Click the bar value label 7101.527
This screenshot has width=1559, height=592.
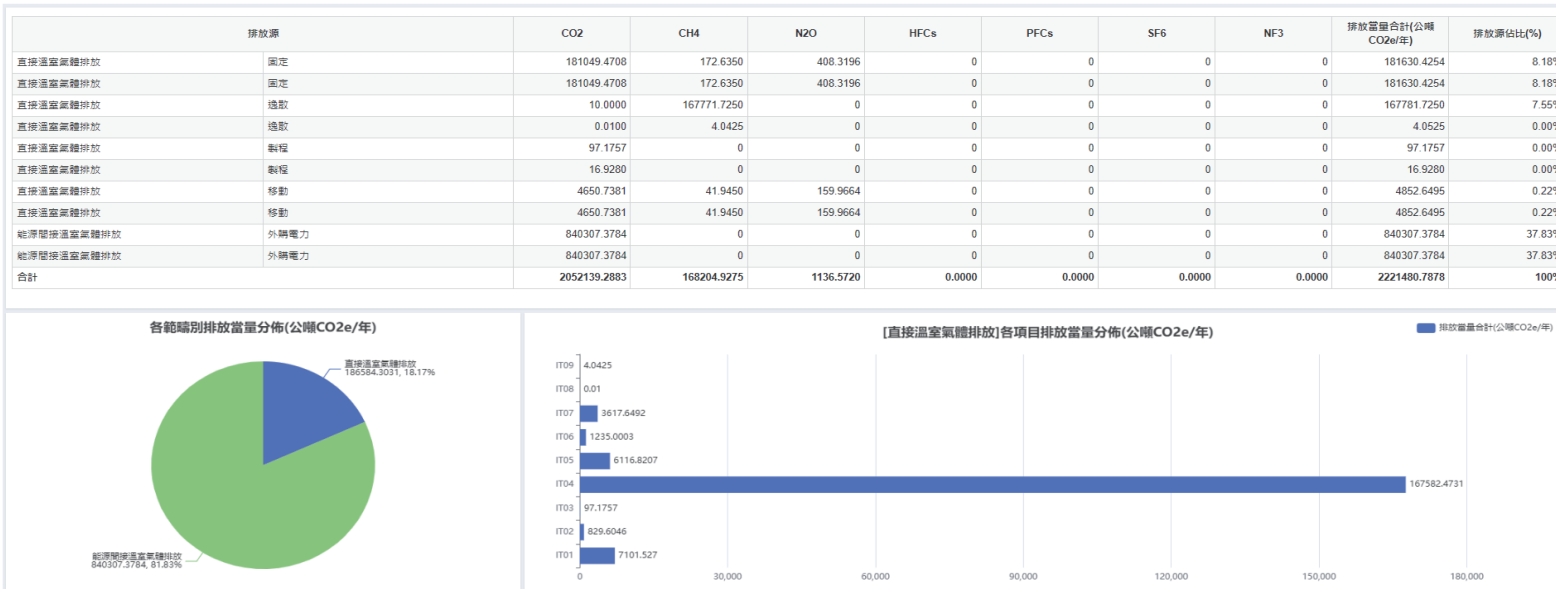pyautogui.click(x=639, y=555)
